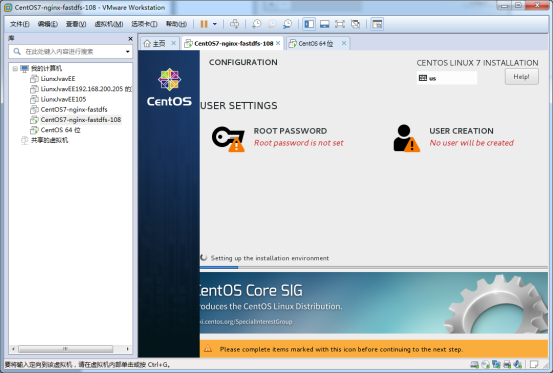Toggle the library sidebar view icon
Image resolution: width=553 pixels, height=373 pixels.
click(x=309, y=24)
